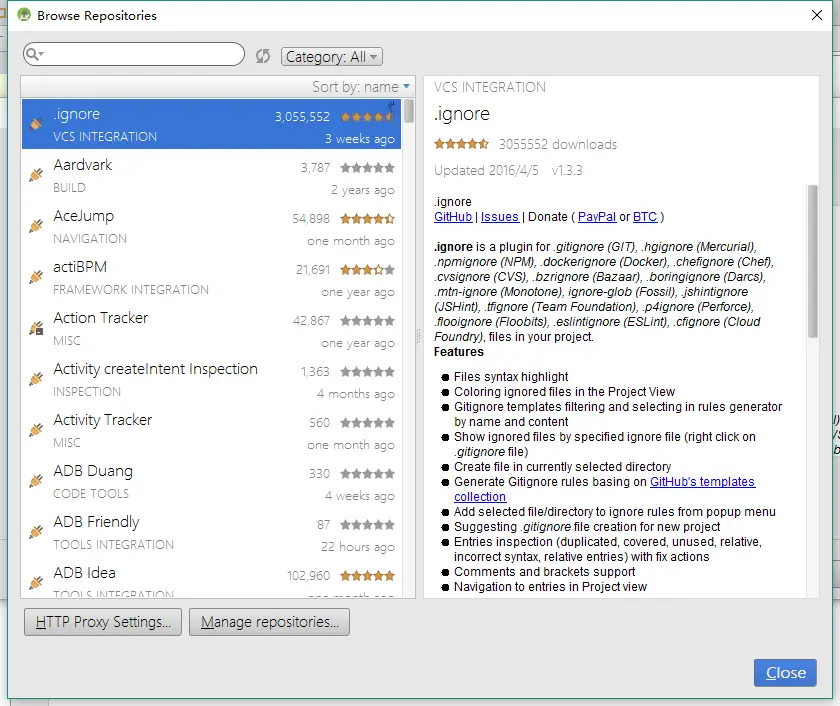Click the VCS INTEGRATION heading in details
Image resolution: width=840 pixels, height=706 pixels.
[x=490, y=87]
